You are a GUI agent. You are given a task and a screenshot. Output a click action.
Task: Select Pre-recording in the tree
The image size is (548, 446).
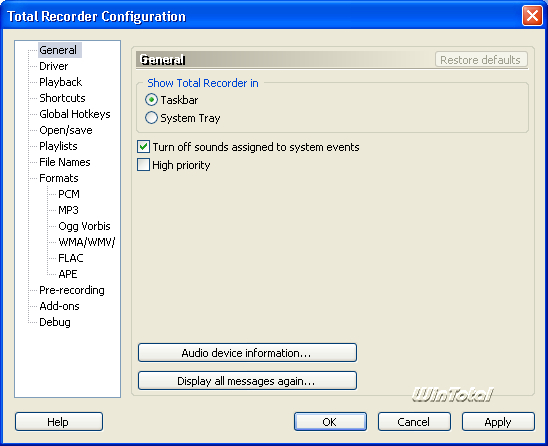coord(72,290)
